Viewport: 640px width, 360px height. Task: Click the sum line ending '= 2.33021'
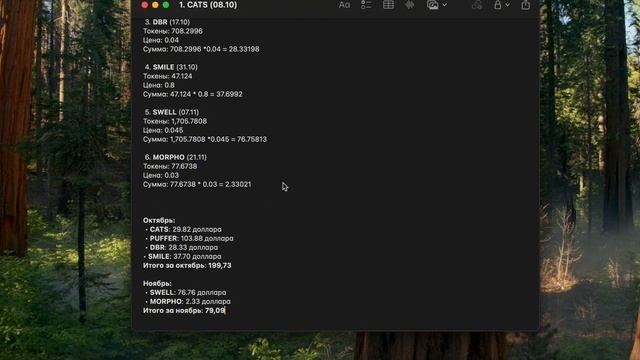(197, 184)
